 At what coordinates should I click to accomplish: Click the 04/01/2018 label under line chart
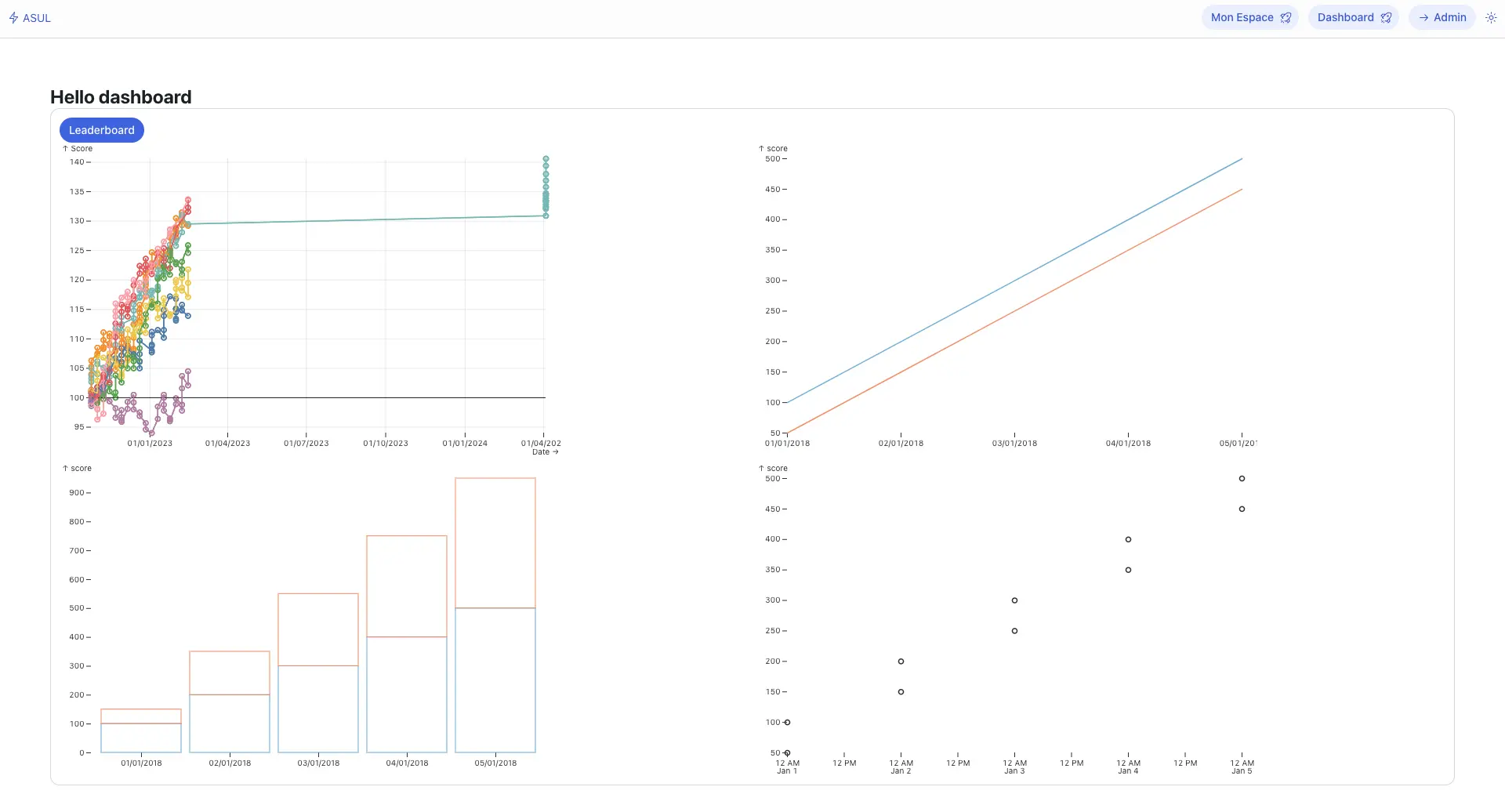point(1128,444)
